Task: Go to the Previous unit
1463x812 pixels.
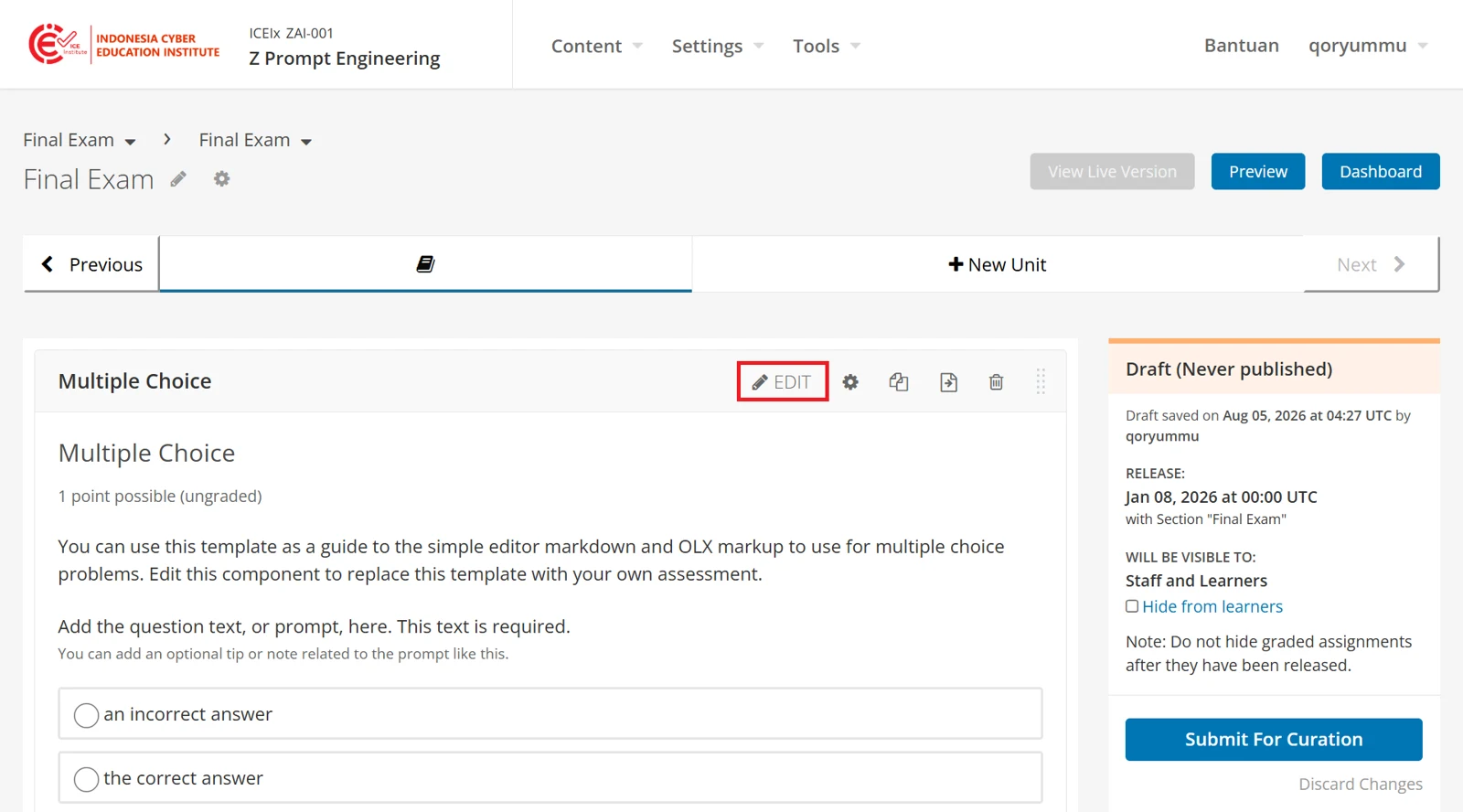Action: tap(91, 264)
